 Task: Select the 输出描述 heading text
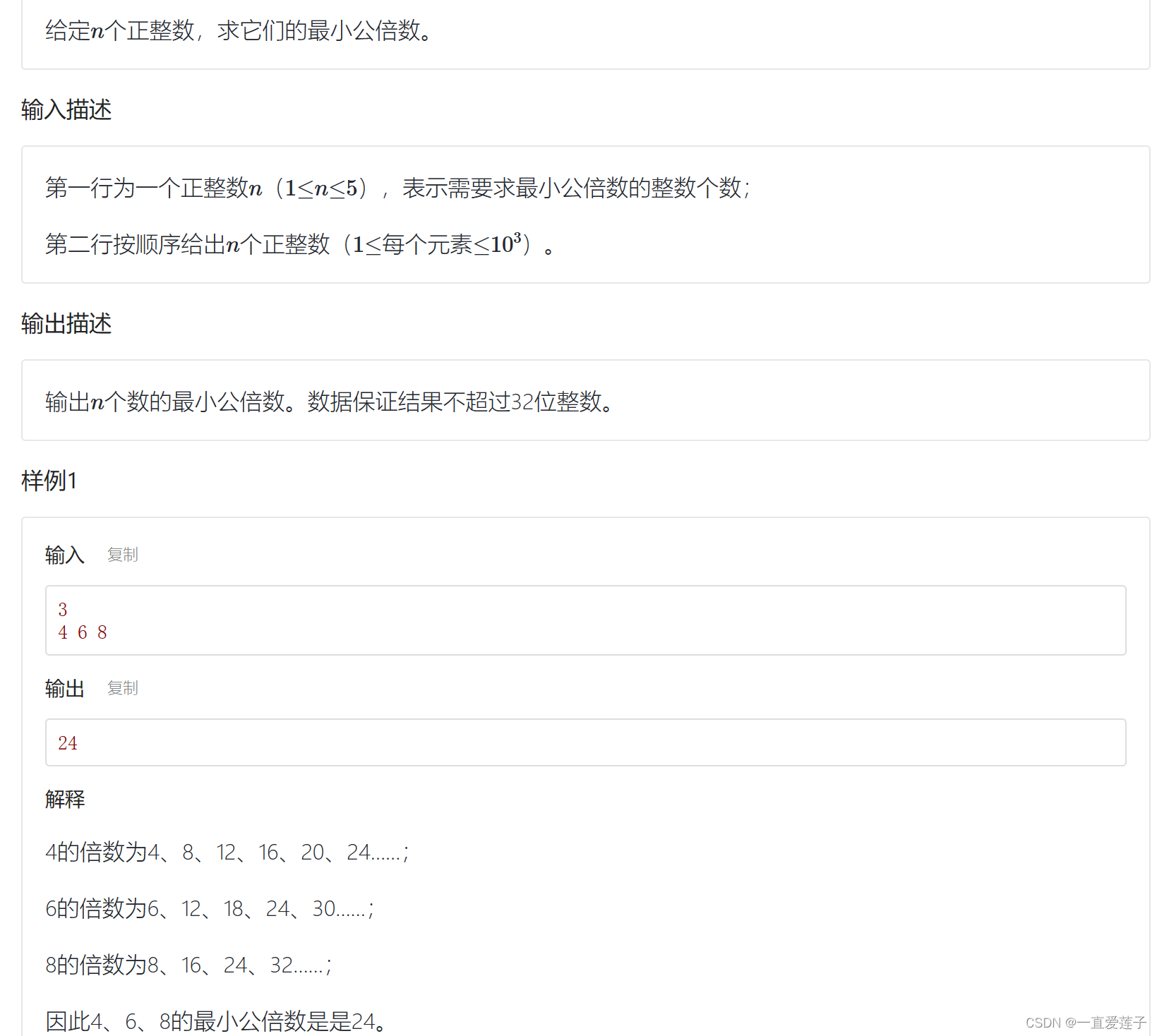coord(66,324)
